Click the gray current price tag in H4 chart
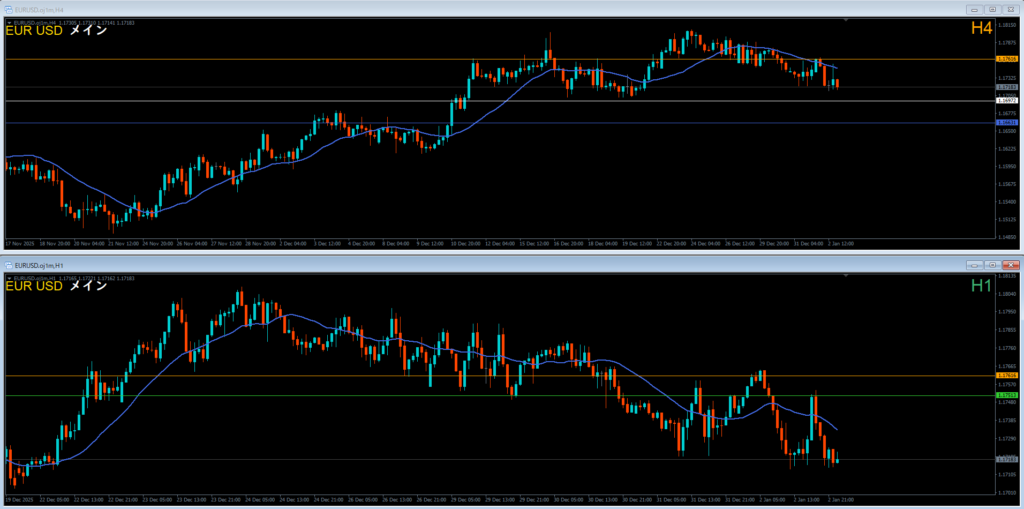1024x509 pixels. click(x=1006, y=86)
